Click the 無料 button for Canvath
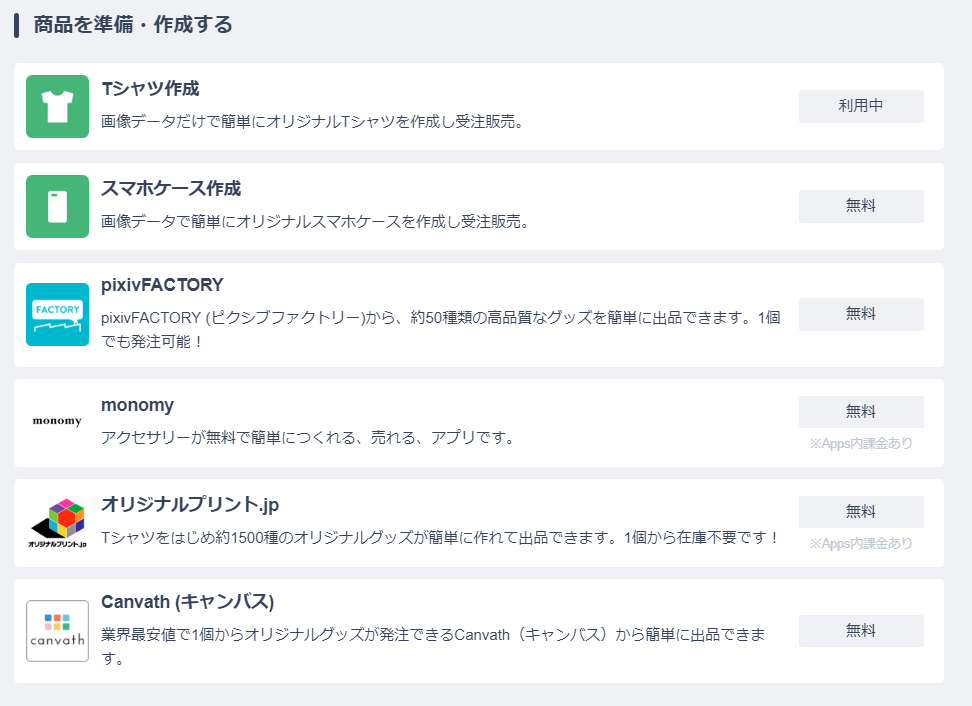This screenshot has width=972, height=706. tap(861, 630)
